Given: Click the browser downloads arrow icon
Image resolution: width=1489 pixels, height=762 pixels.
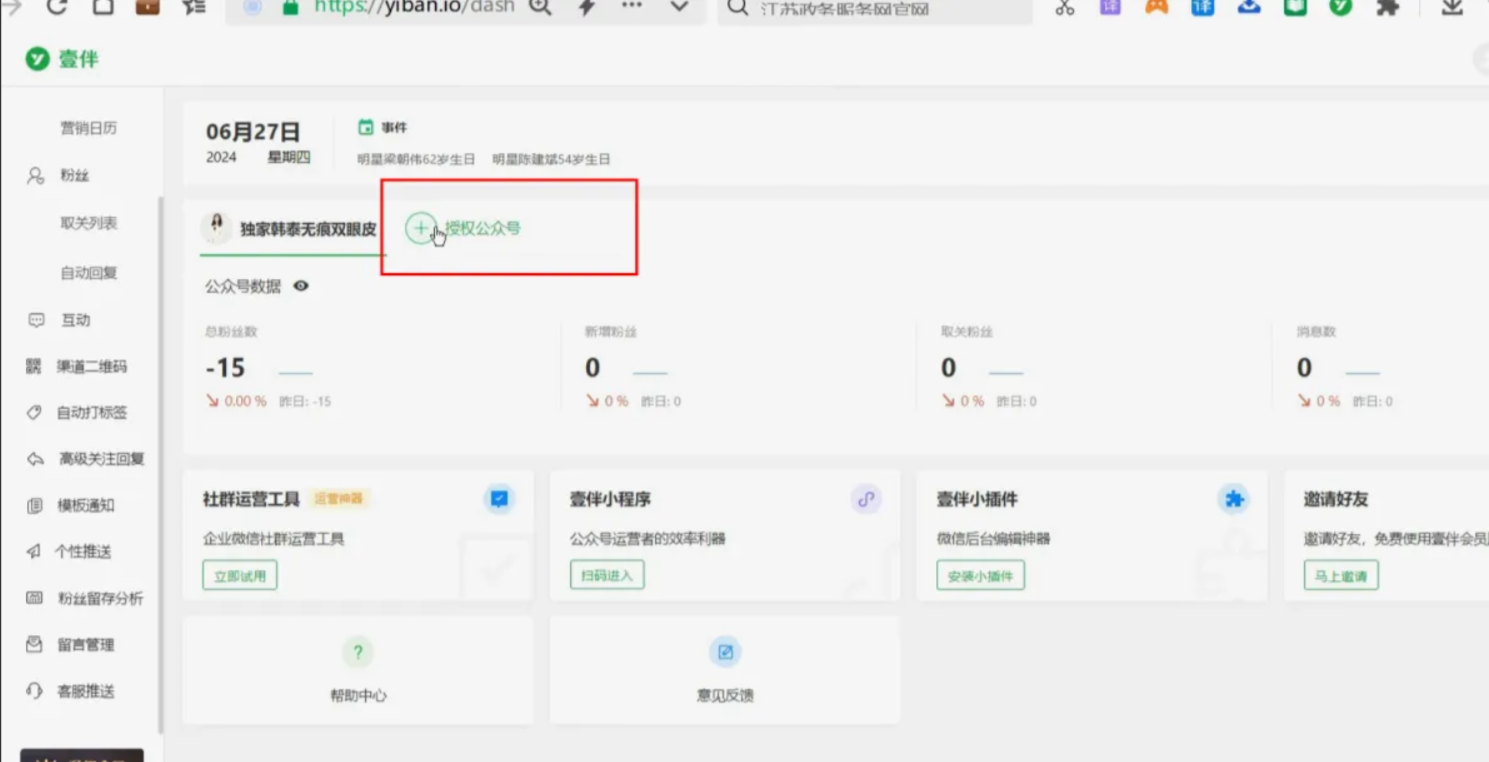Looking at the screenshot, I should [1452, 7].
